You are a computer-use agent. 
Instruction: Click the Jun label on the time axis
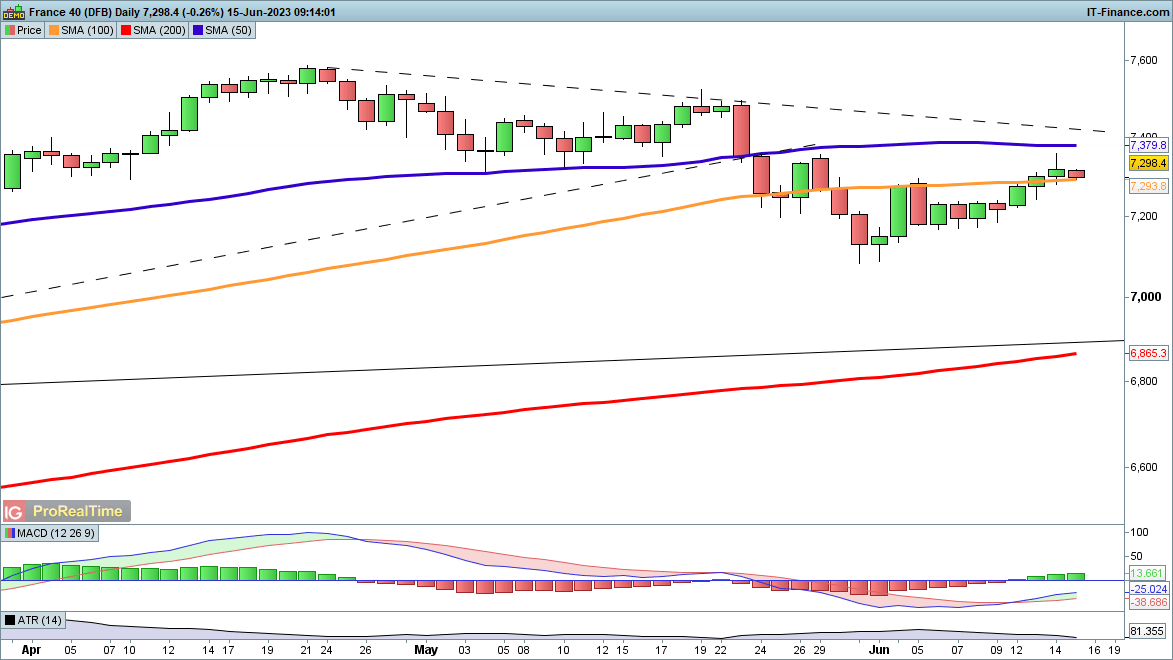[x=878, y=650]
